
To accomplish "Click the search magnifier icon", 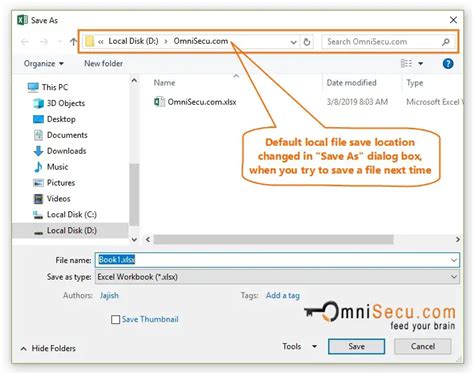I will (x=446, y=42).
